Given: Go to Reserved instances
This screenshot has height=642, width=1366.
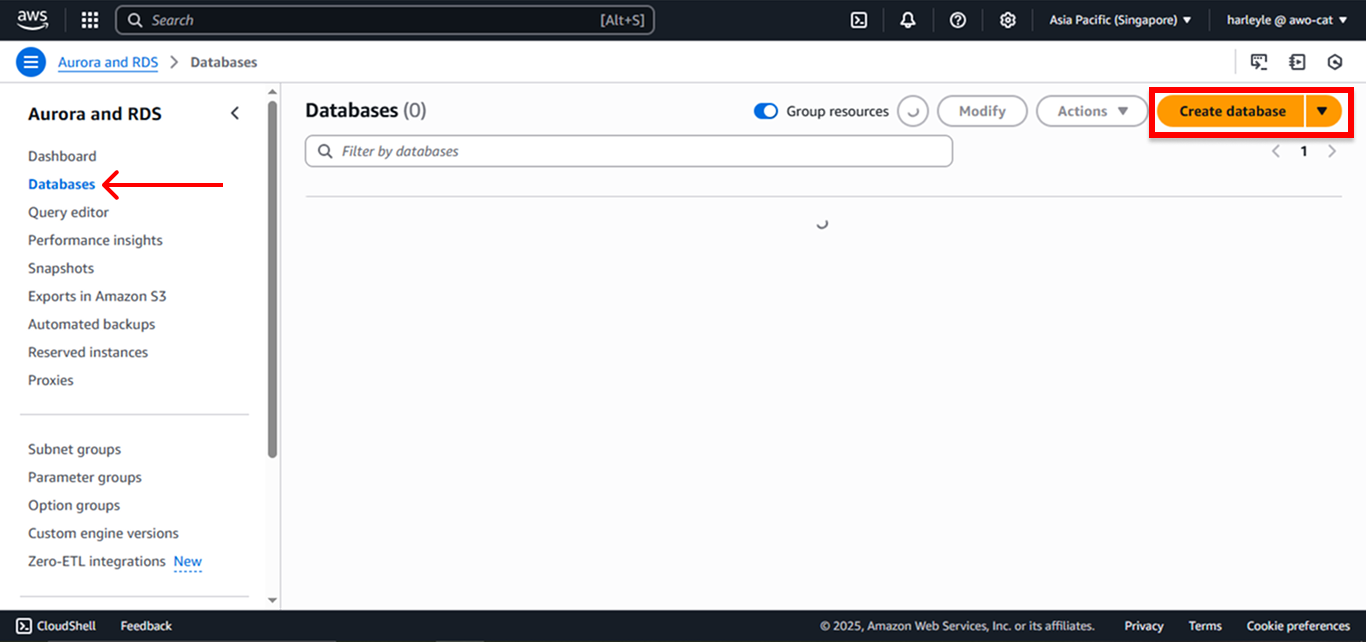Looking at the screenshot, I should click(x=88, y=352).
